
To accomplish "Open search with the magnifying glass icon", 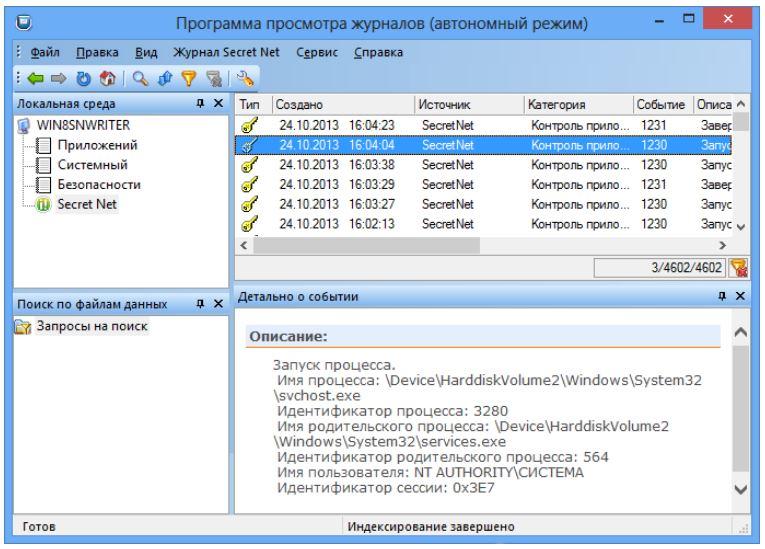I will pos(141,78).
